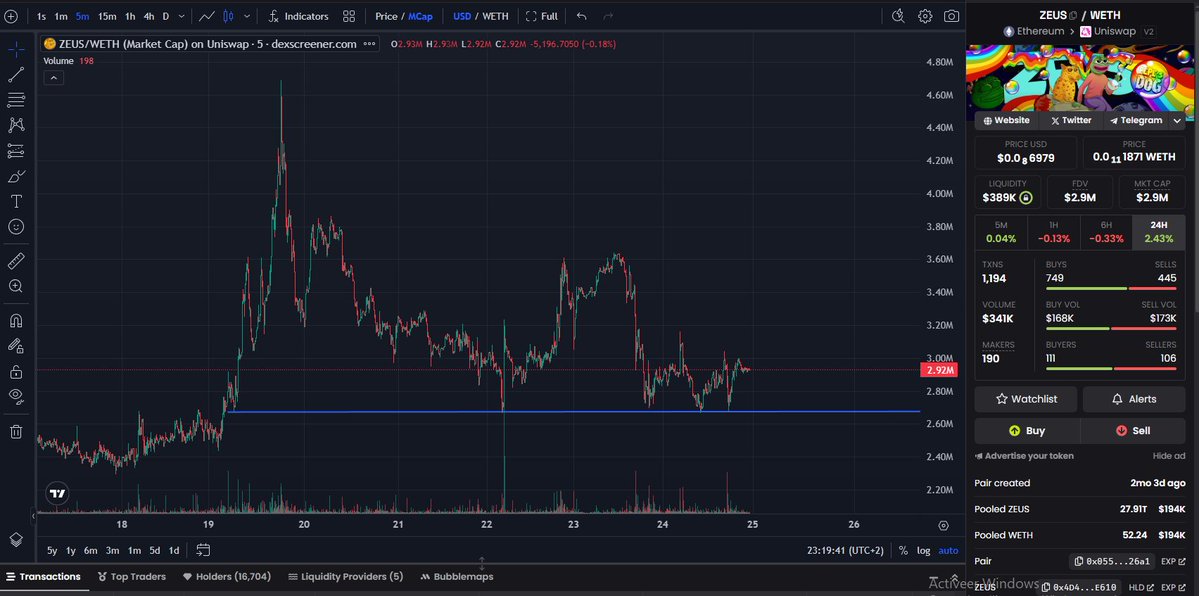Image resolution: width=1199 pixels, height=596 pixels.
Task: Show chart in USD
Action: (462, 16)
